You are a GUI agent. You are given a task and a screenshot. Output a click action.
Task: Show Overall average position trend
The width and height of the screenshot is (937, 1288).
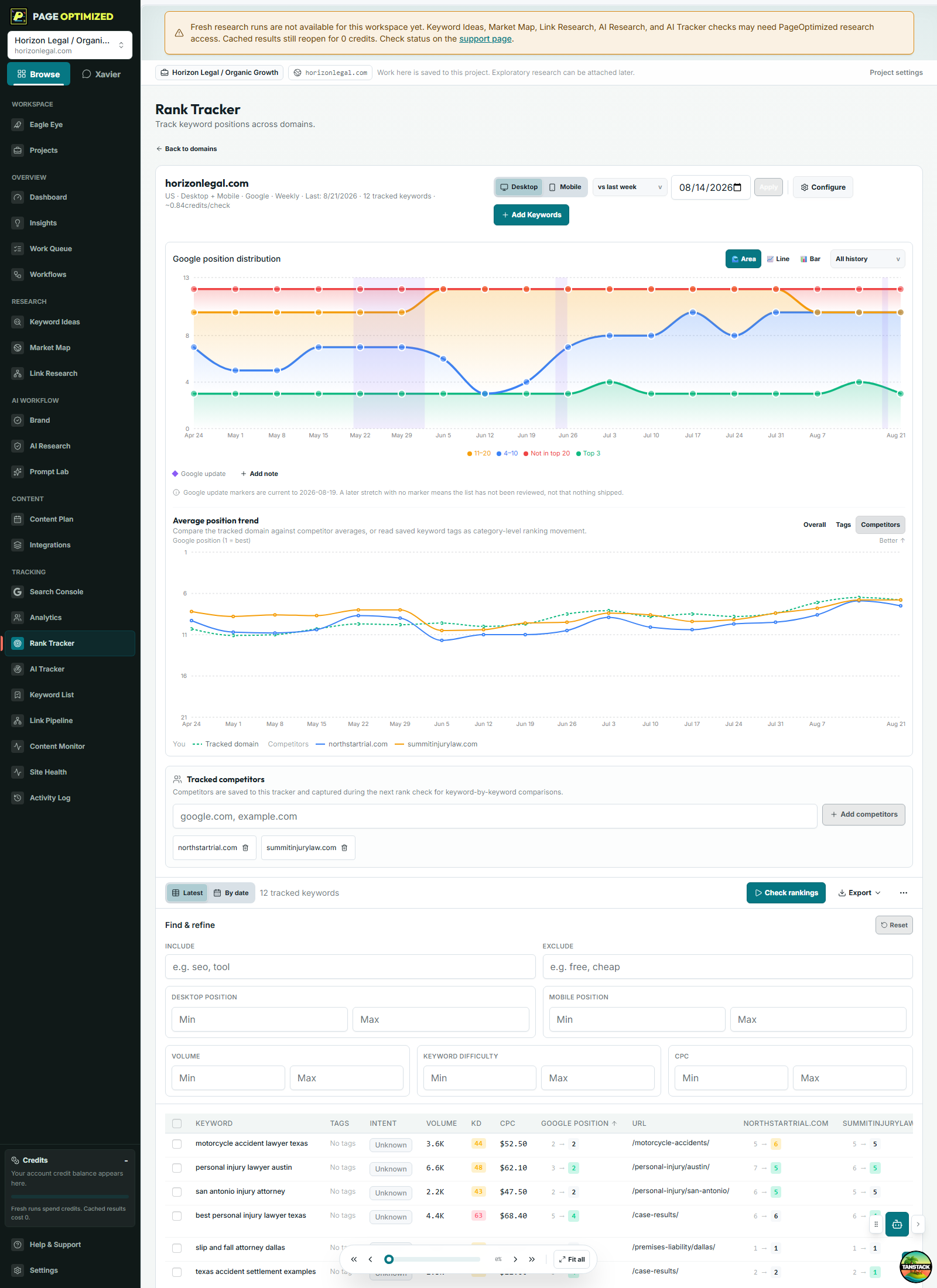click(815, 525)
